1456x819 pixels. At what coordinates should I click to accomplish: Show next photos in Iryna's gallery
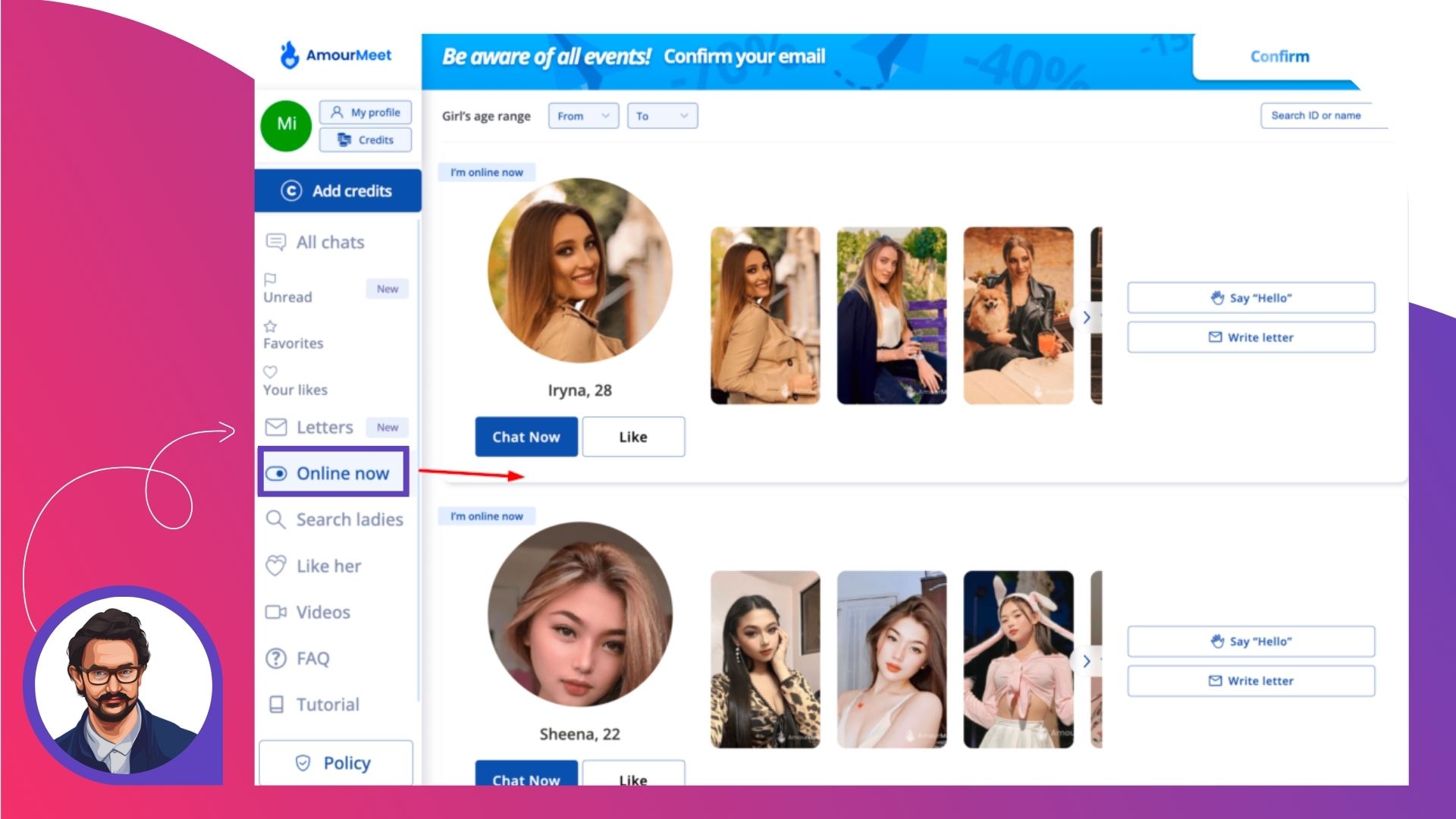[1087, 317]
